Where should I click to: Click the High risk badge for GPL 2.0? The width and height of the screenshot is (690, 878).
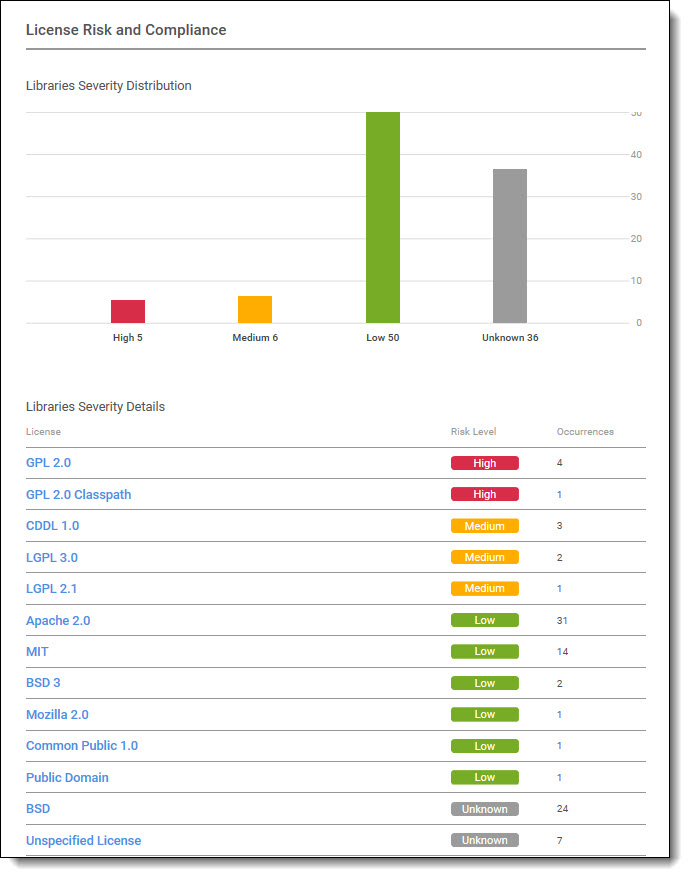[x=484, y=463]
